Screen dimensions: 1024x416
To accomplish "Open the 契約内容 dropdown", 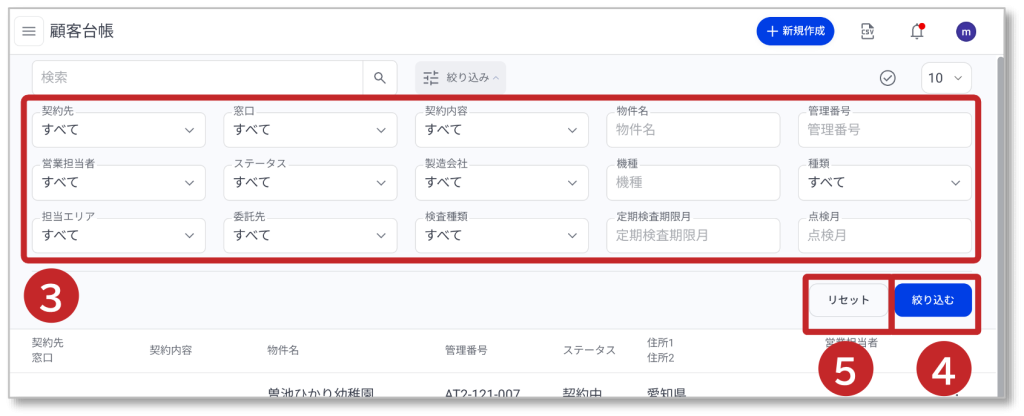I will [x=502, y=130].
